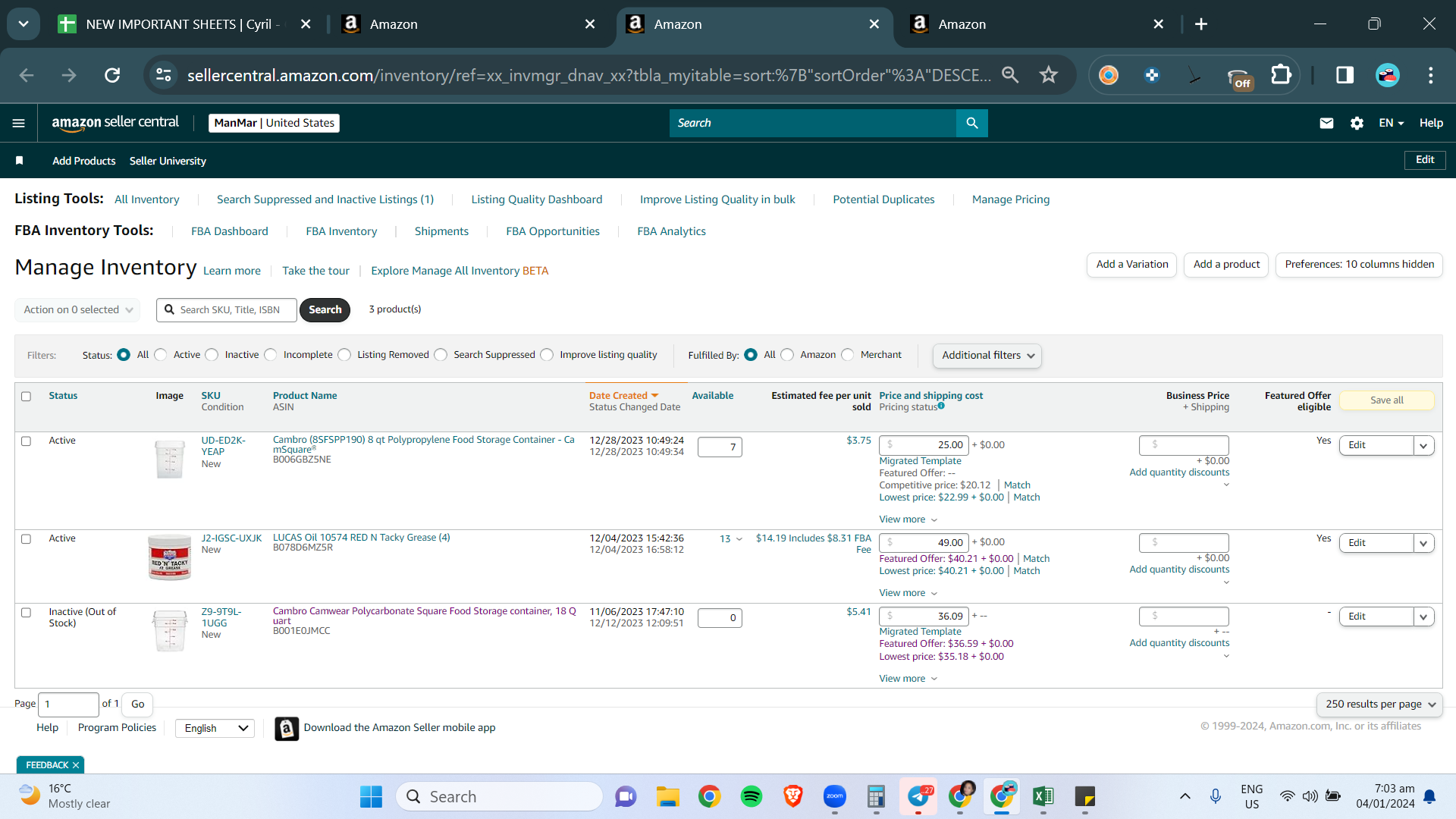Screen dimensions: 1456x819
Task: Click the Add a product button
Action: tap(1226, 265)
